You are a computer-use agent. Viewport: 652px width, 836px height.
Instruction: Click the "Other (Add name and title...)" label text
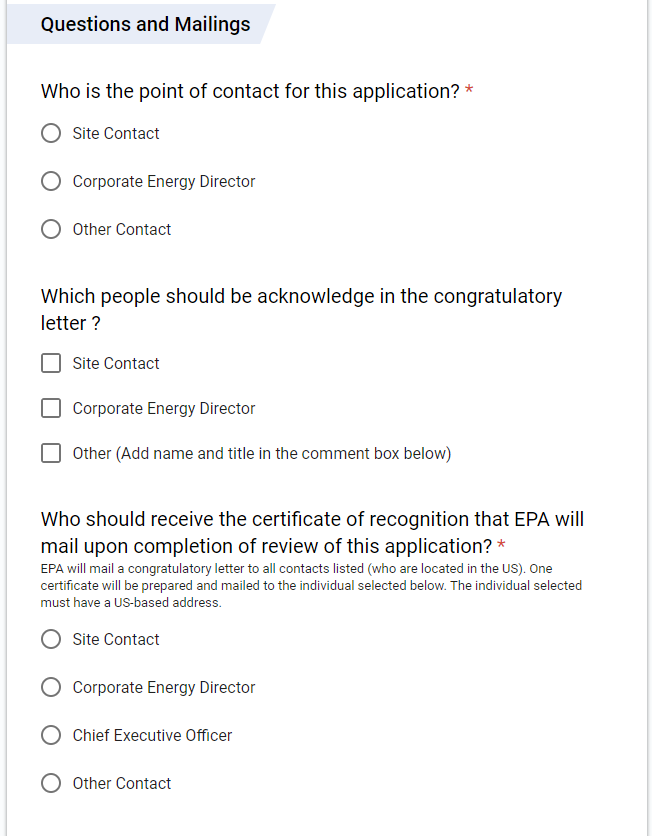pos(261,454)
